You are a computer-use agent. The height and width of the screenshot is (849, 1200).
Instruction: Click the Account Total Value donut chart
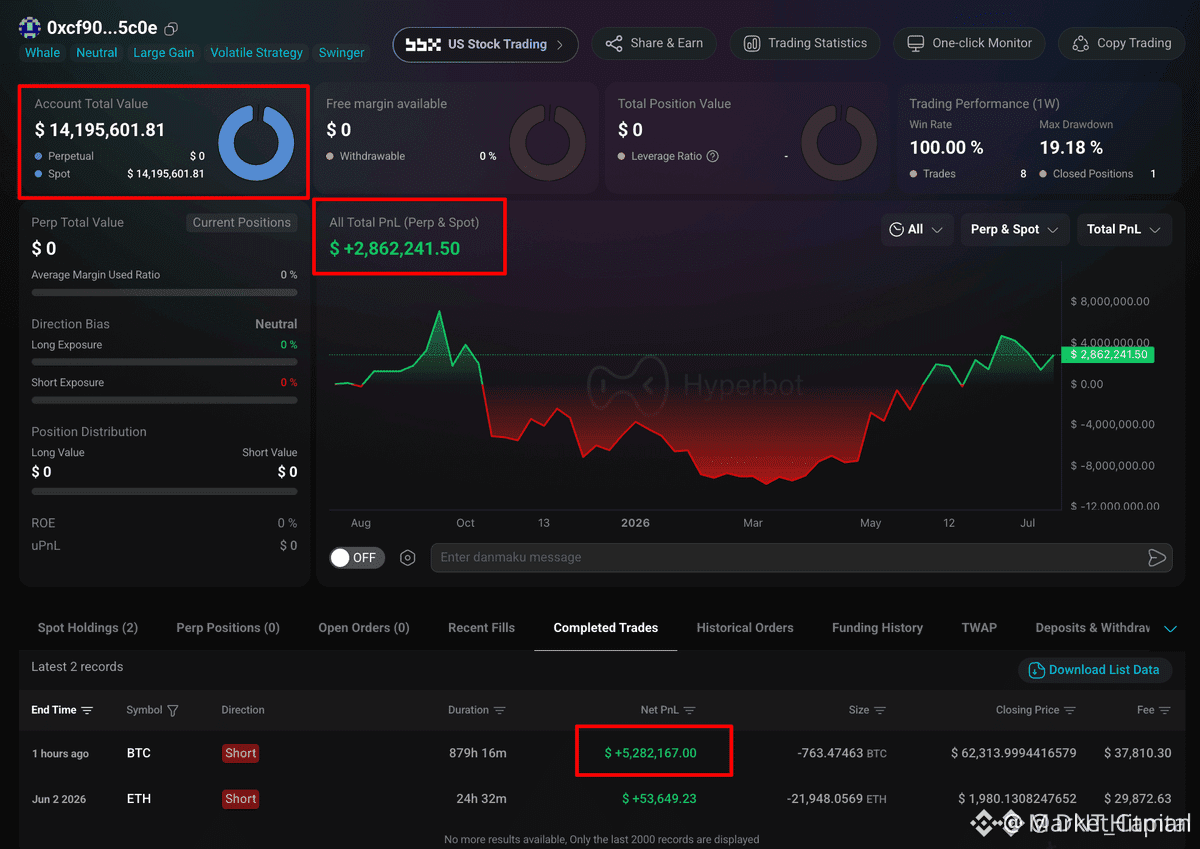256,143
